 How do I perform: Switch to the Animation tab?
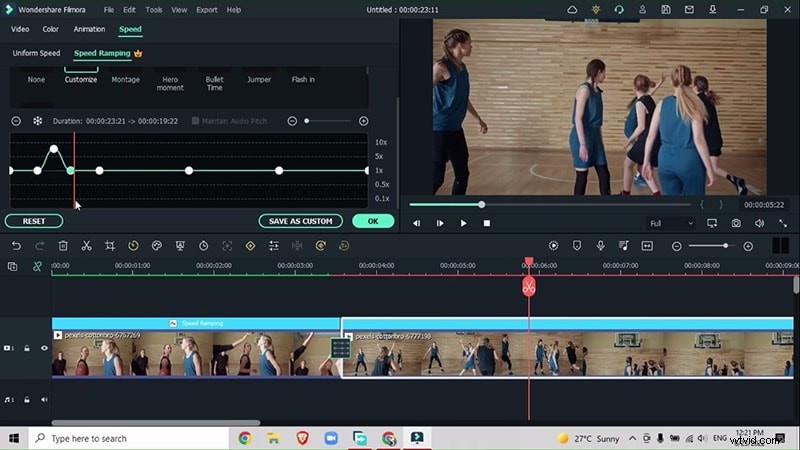point(89,29)
